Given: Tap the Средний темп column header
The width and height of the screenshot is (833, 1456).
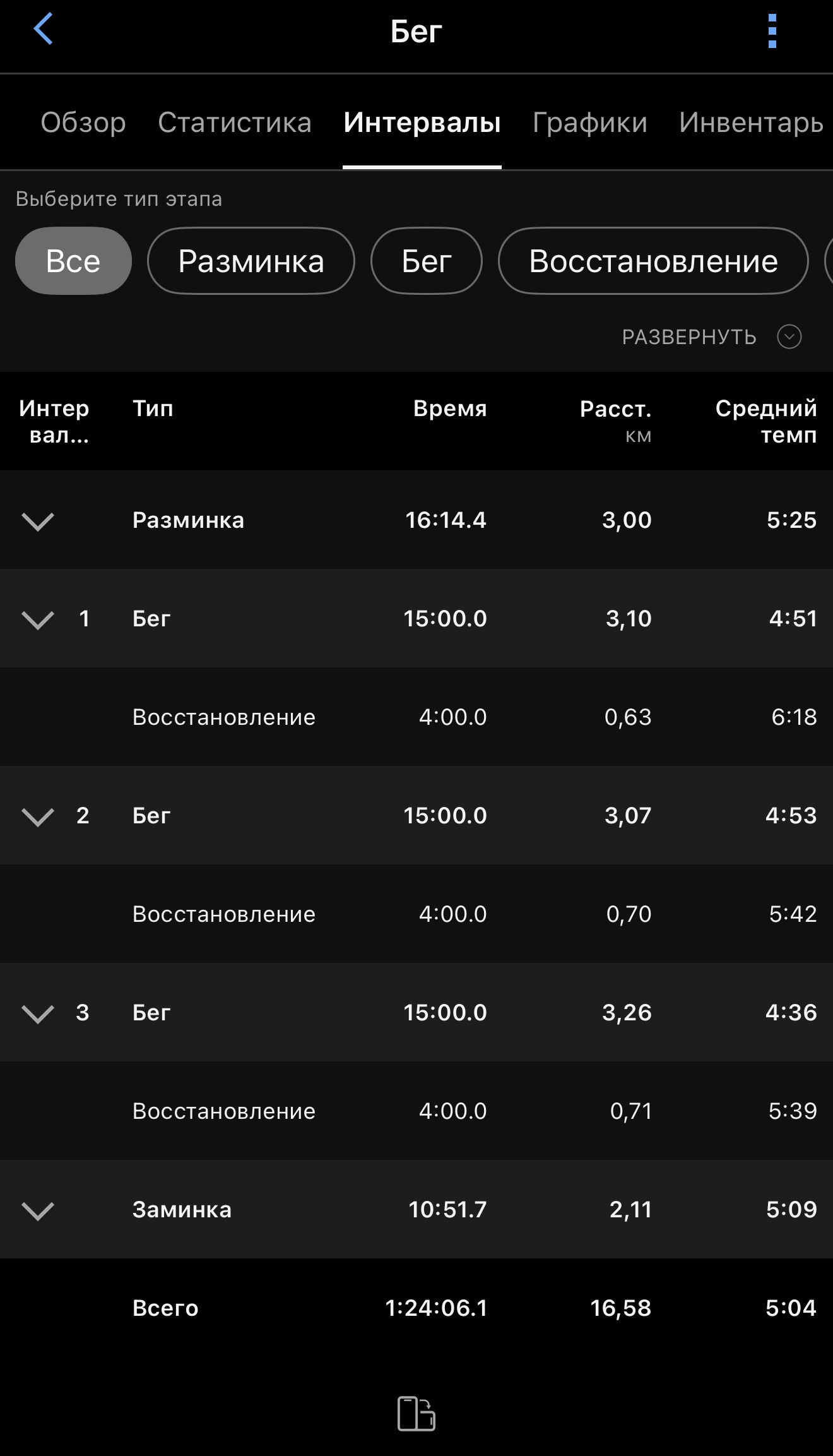Looking at the screenshot, I should pos(766,421).
